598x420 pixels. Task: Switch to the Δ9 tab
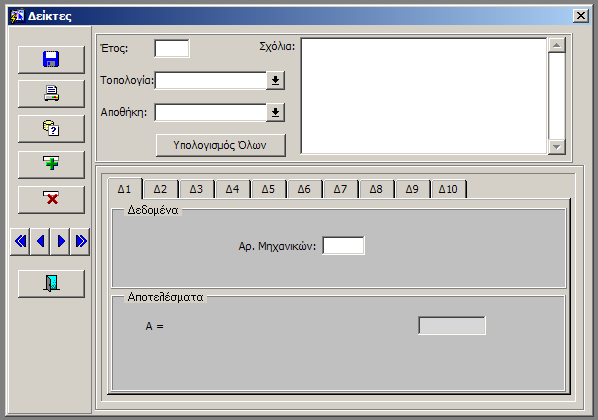(412, 189)
